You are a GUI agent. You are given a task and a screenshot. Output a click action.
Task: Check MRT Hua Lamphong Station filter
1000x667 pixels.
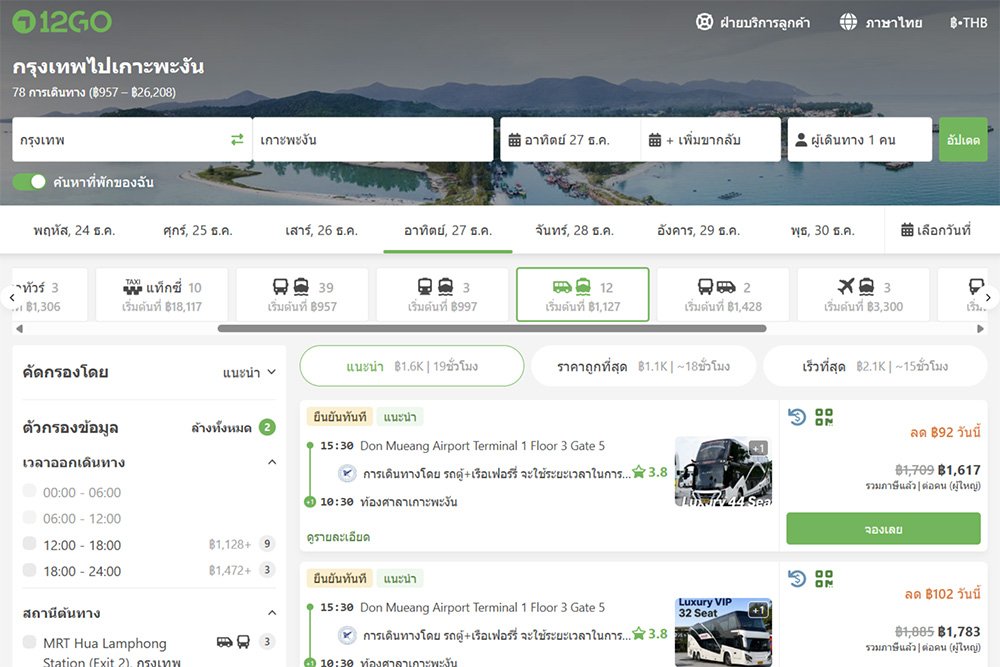click(x=29, y=641)
